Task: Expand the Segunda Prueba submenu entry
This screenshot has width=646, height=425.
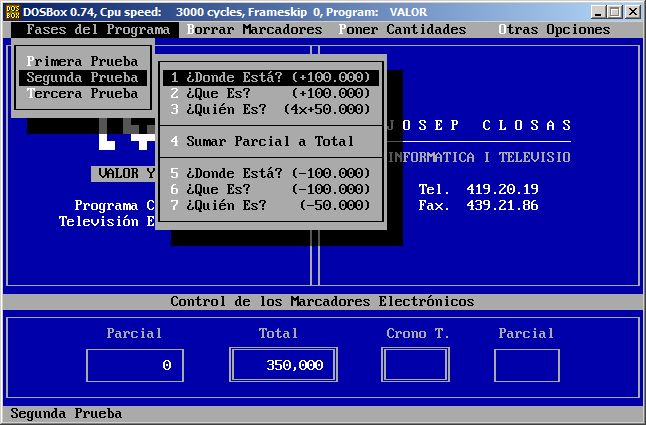Action: tap(82, 77)
